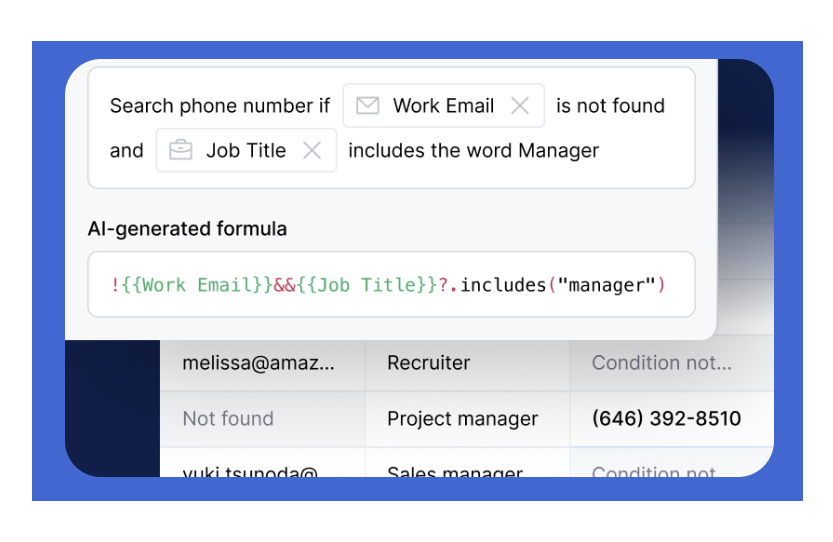The image size is (833, 542).
Task: Click the briefcase icon in Job Title chip
Action: 181,151
